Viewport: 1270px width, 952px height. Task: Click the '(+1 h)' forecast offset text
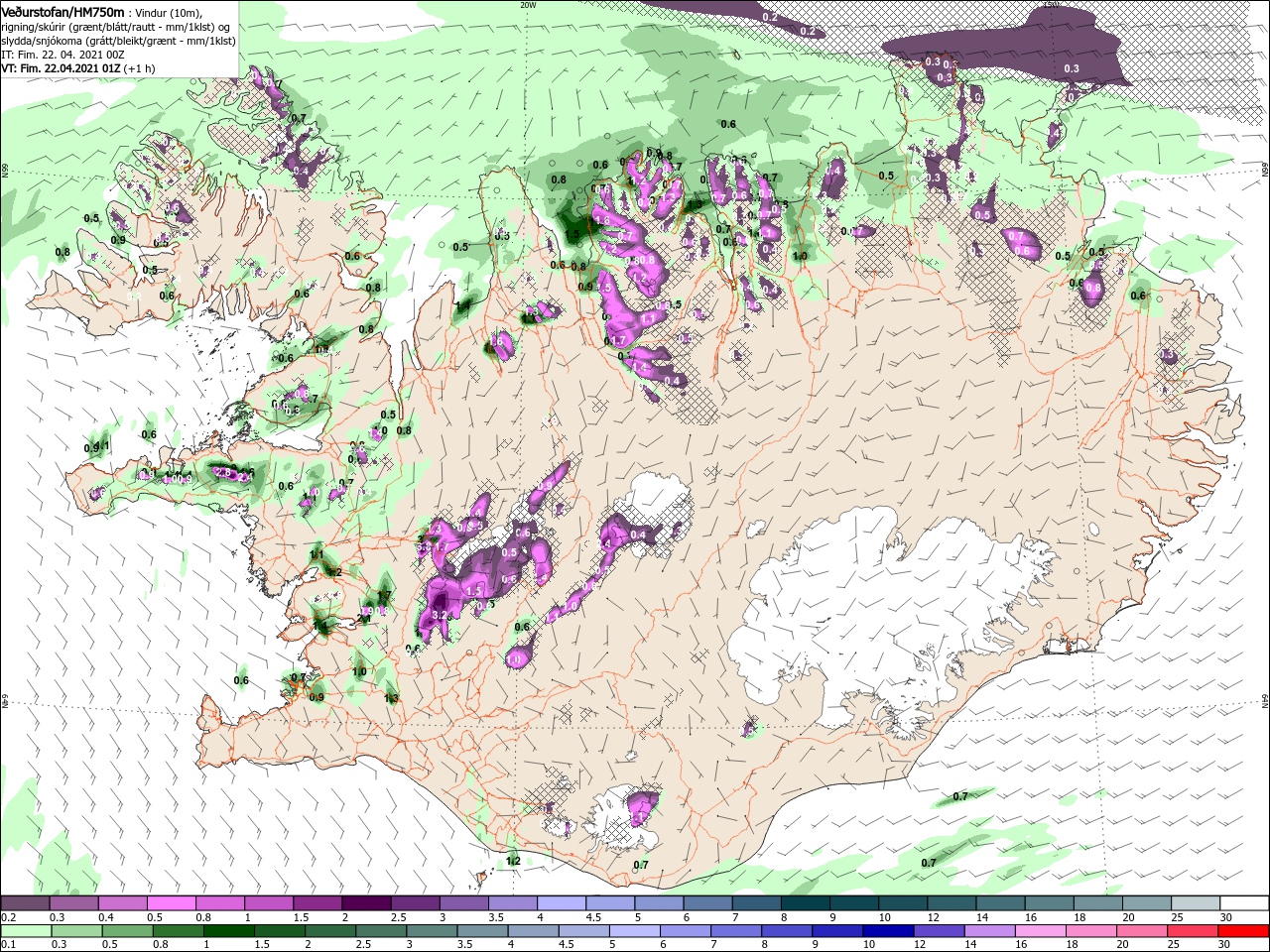139,68
